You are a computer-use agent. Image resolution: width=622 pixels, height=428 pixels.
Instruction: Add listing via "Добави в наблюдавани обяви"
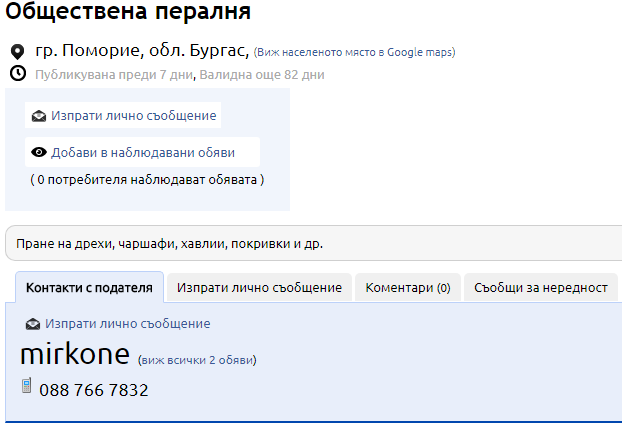pyautogui.click(x=143, y=152)
